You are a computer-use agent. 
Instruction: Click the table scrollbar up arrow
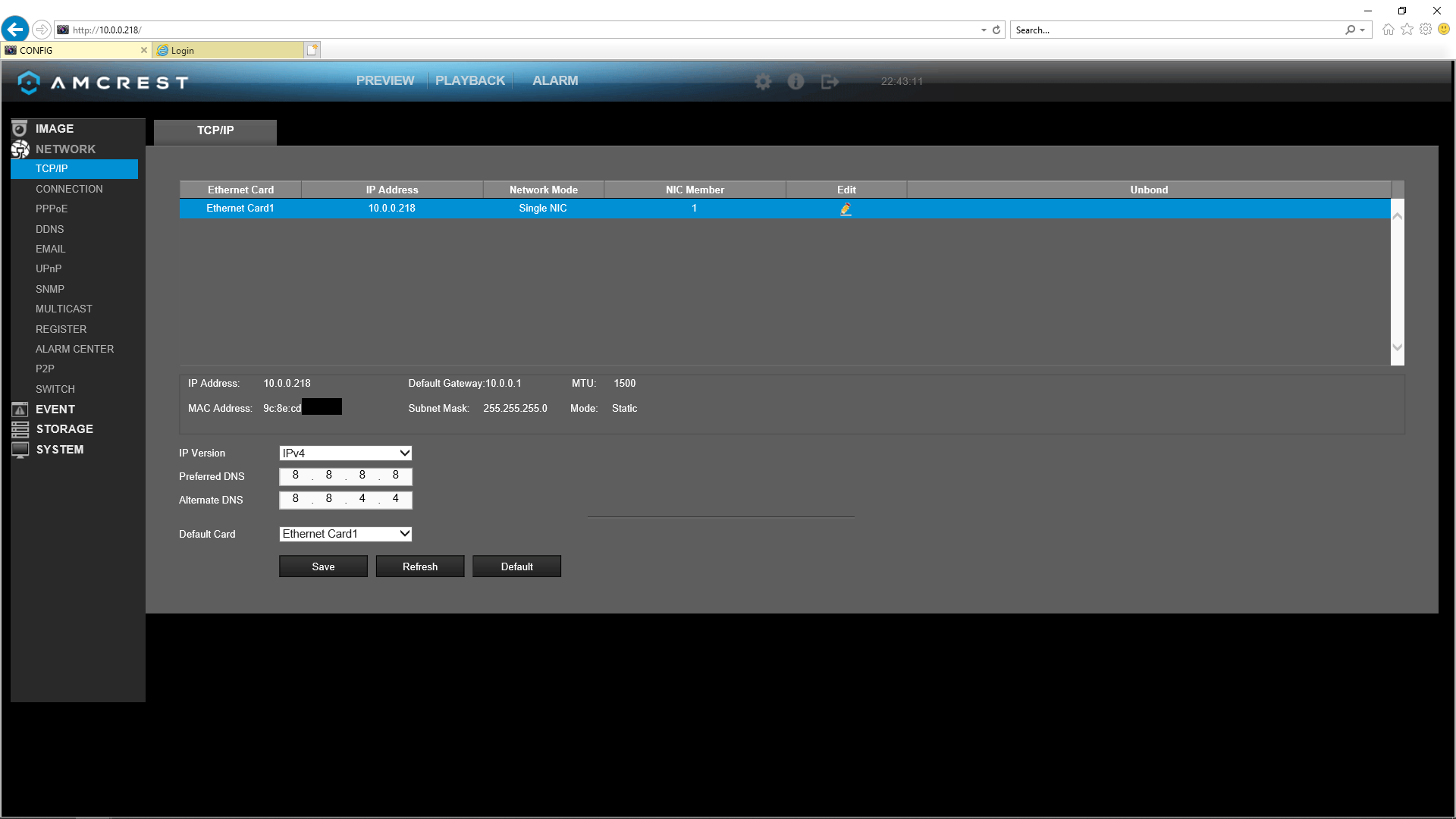tap(1398, 216)
